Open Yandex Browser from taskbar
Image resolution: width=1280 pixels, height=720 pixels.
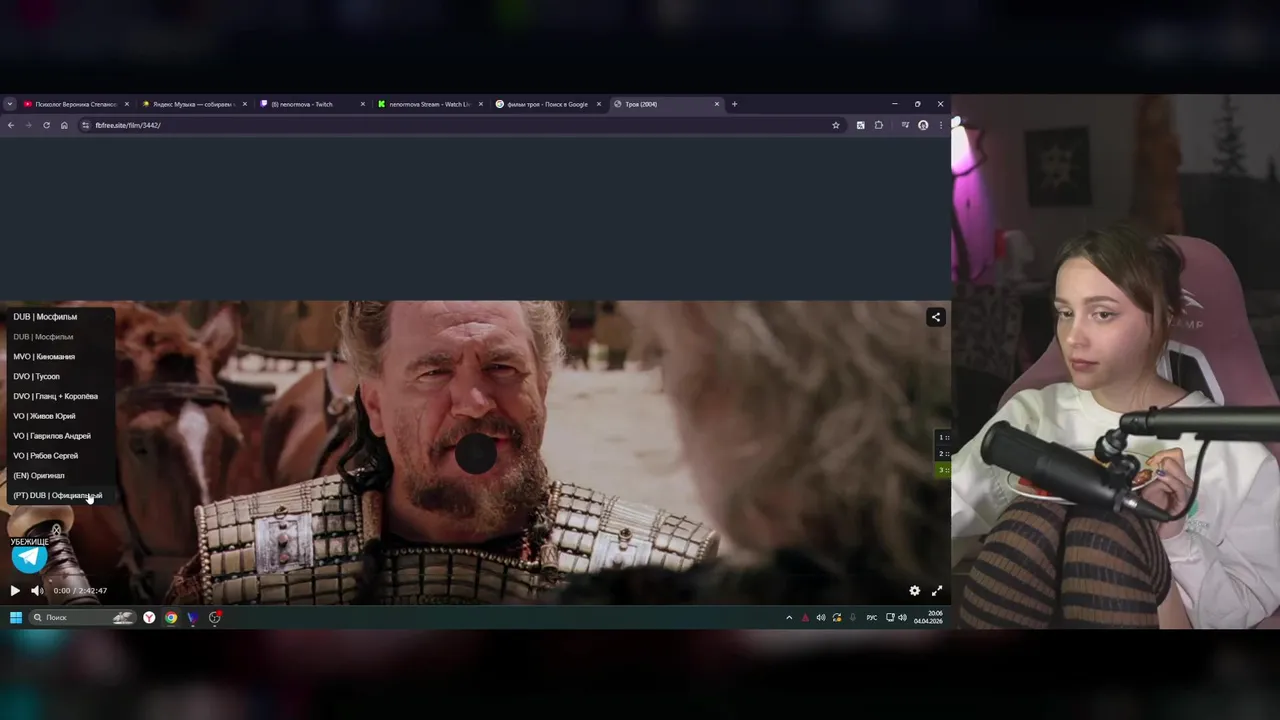point(149,618)
